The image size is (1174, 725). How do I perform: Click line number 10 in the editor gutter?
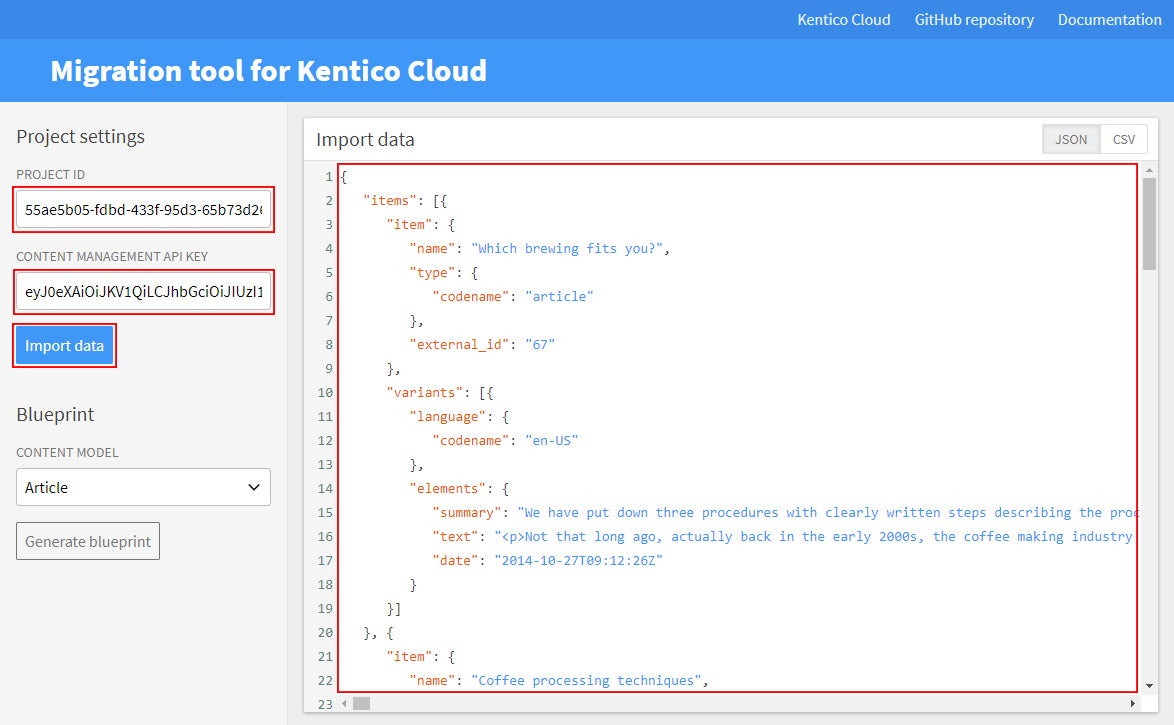coord(325,392)
